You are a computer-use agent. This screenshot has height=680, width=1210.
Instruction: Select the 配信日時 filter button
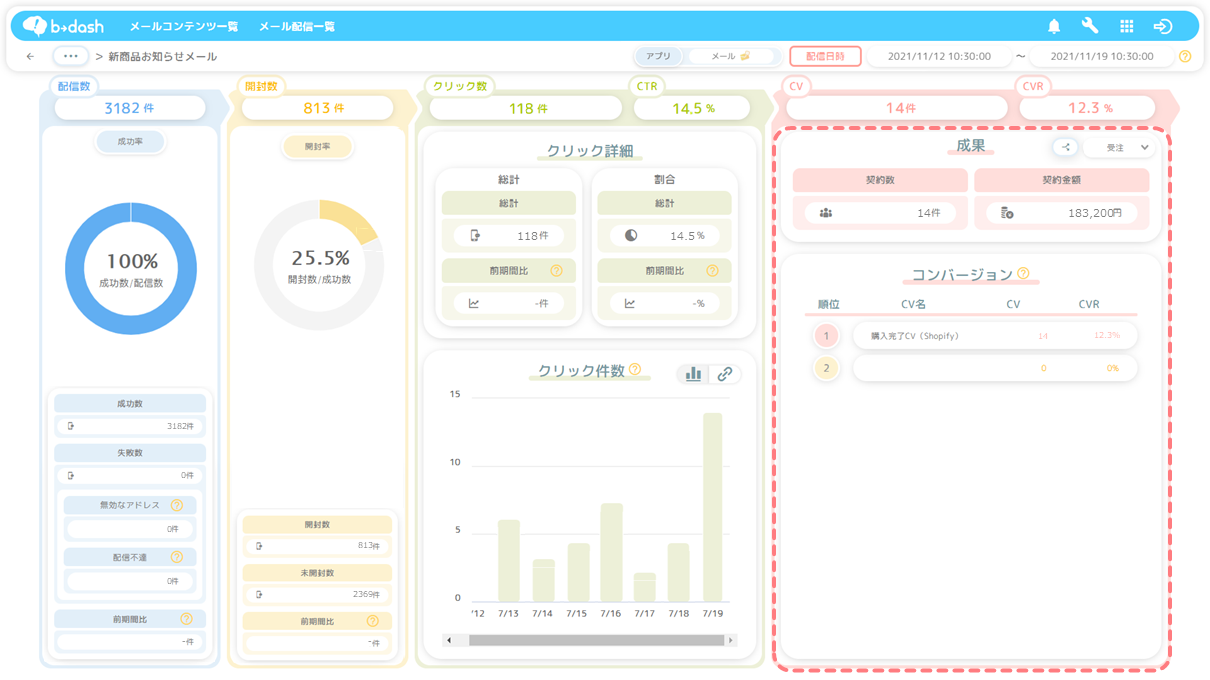pos(825,57)
